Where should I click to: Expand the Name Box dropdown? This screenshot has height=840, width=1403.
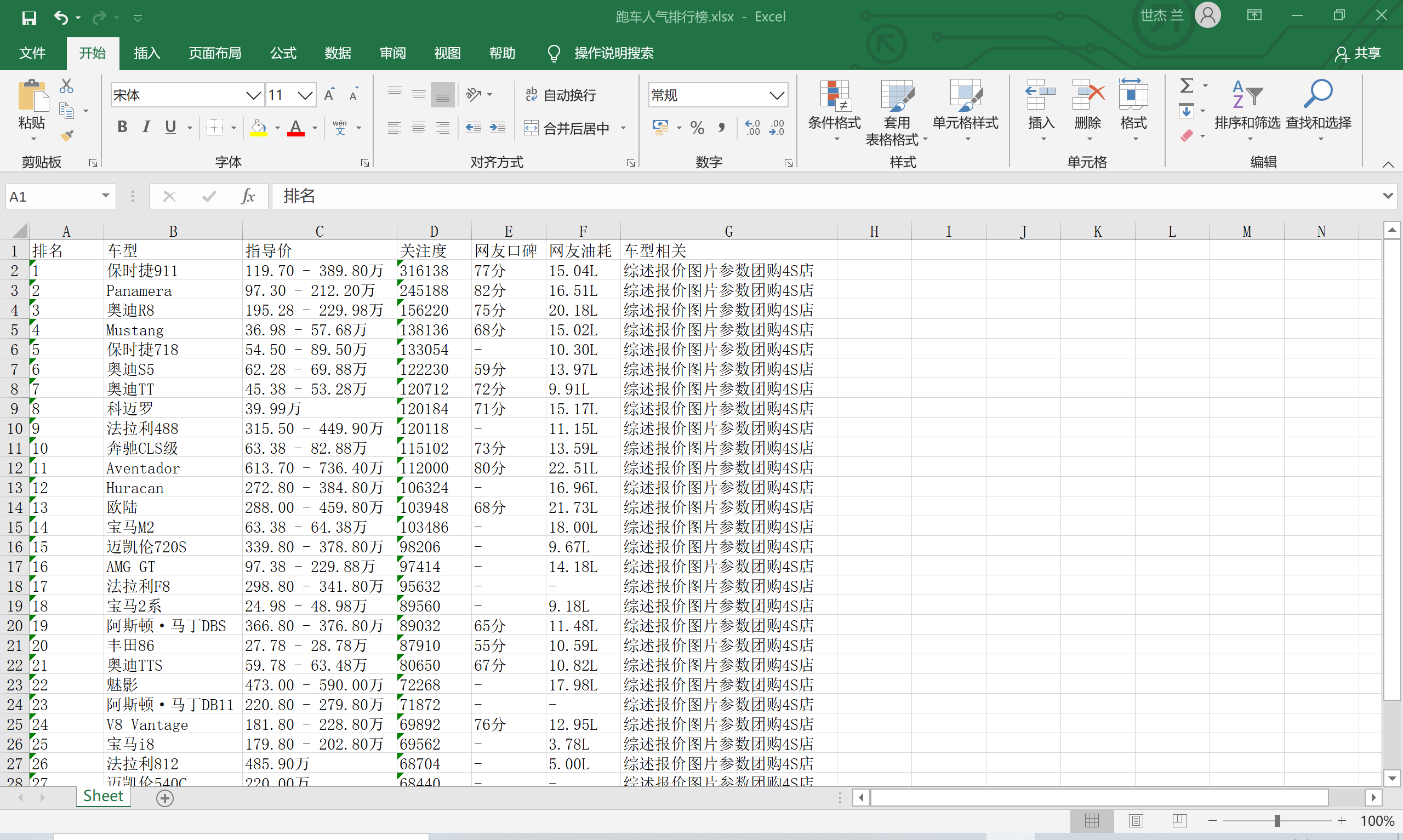pyautogui.click(x=106, y=196)
